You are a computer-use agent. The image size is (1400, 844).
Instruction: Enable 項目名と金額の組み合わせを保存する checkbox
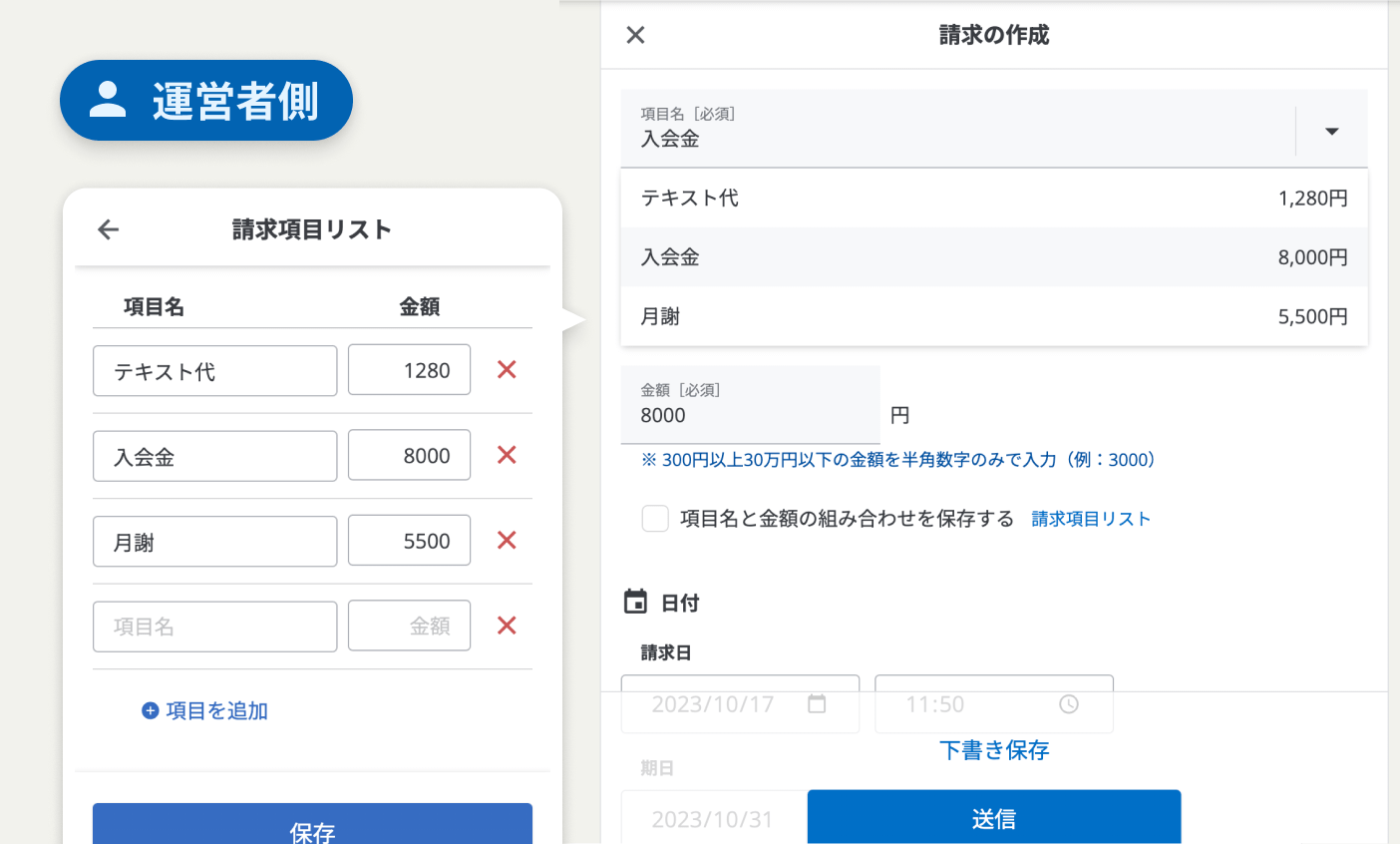click(x=655, y=519)
